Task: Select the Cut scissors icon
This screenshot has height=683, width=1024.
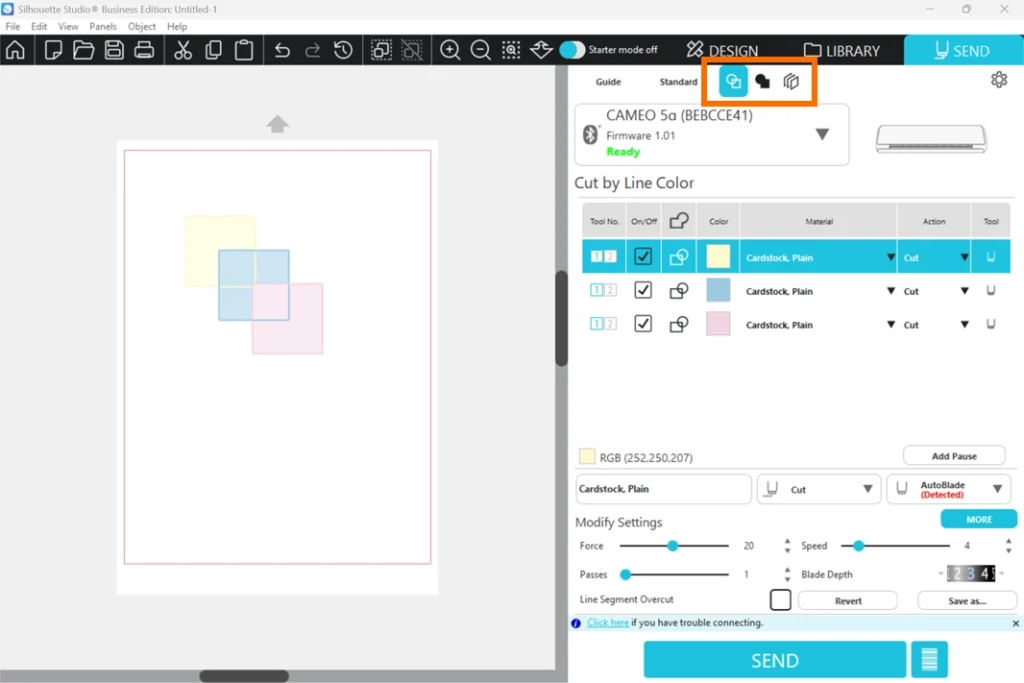Action: (x=183, y=50)
